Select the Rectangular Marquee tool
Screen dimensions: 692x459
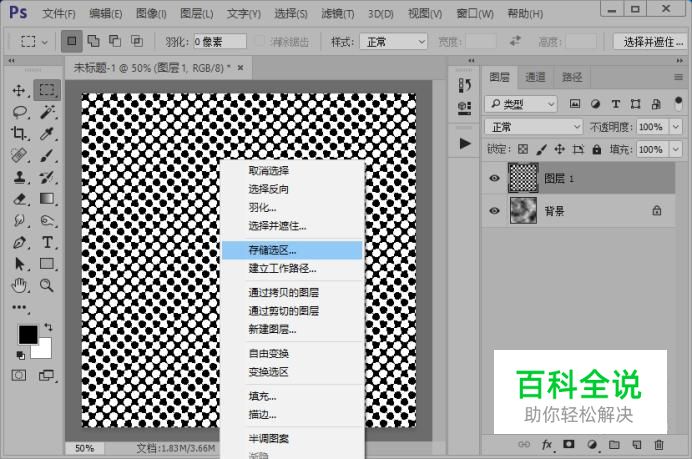[47, 90]
